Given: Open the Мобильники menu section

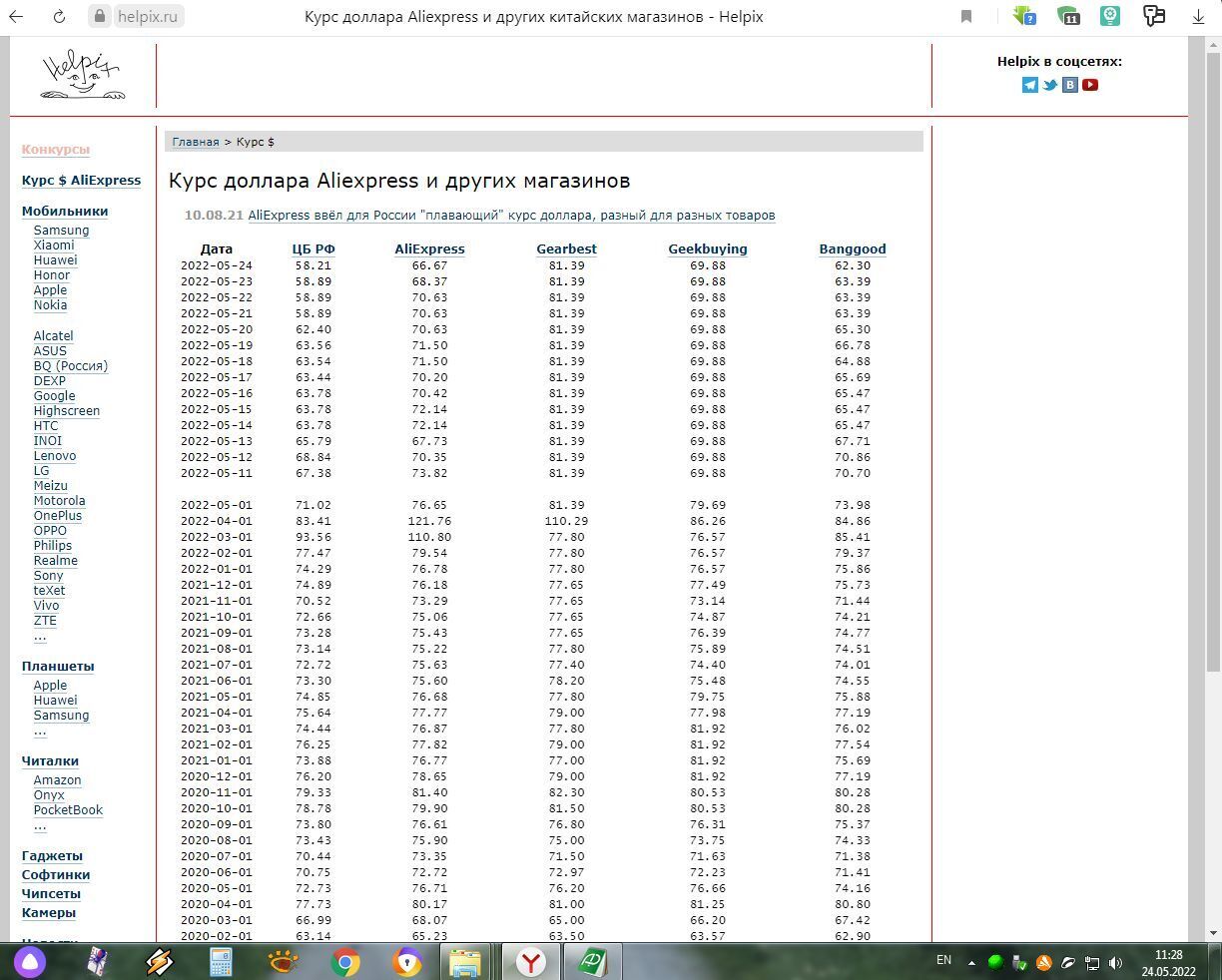Looking at the screenshot, I should [65, 211].
